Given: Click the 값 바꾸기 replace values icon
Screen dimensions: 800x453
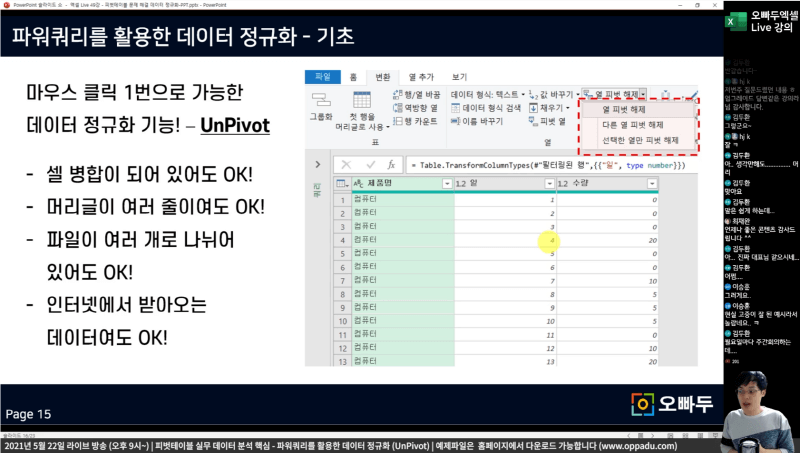Looking at the screenshot, I should pos(533,95).
